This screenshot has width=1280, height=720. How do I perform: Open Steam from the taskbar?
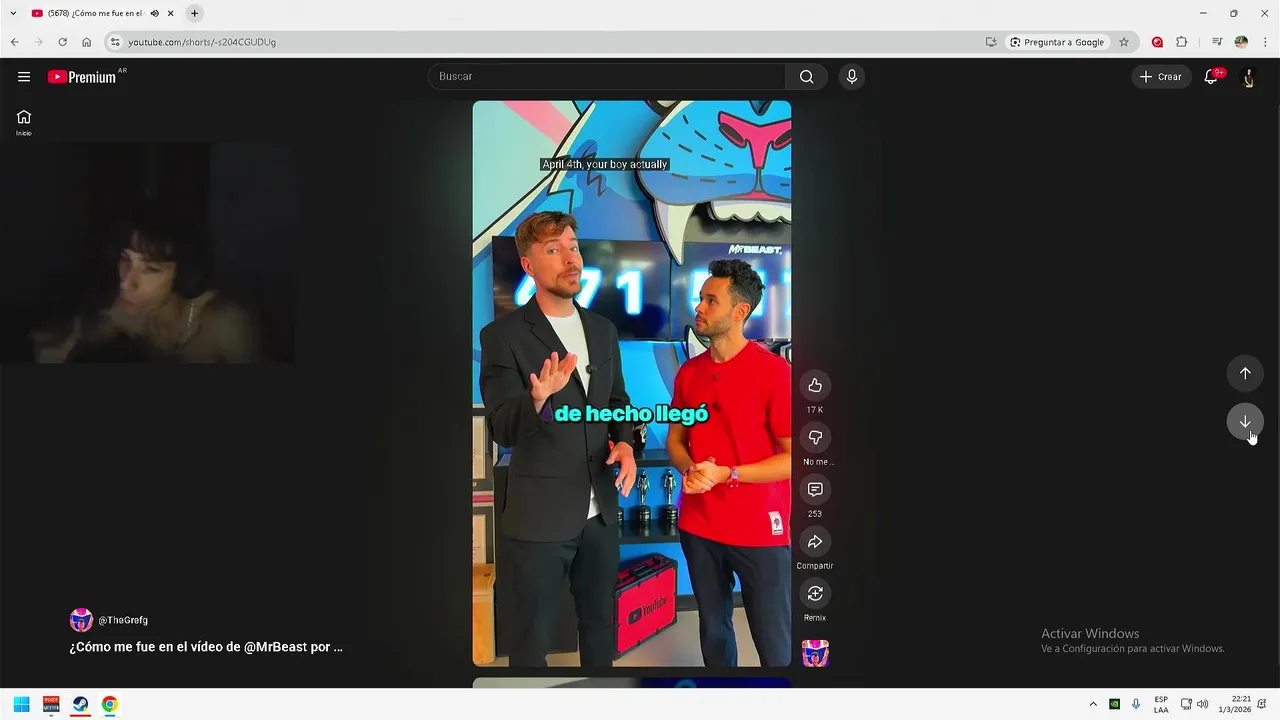pyautogui.click(x=80, y=704)
